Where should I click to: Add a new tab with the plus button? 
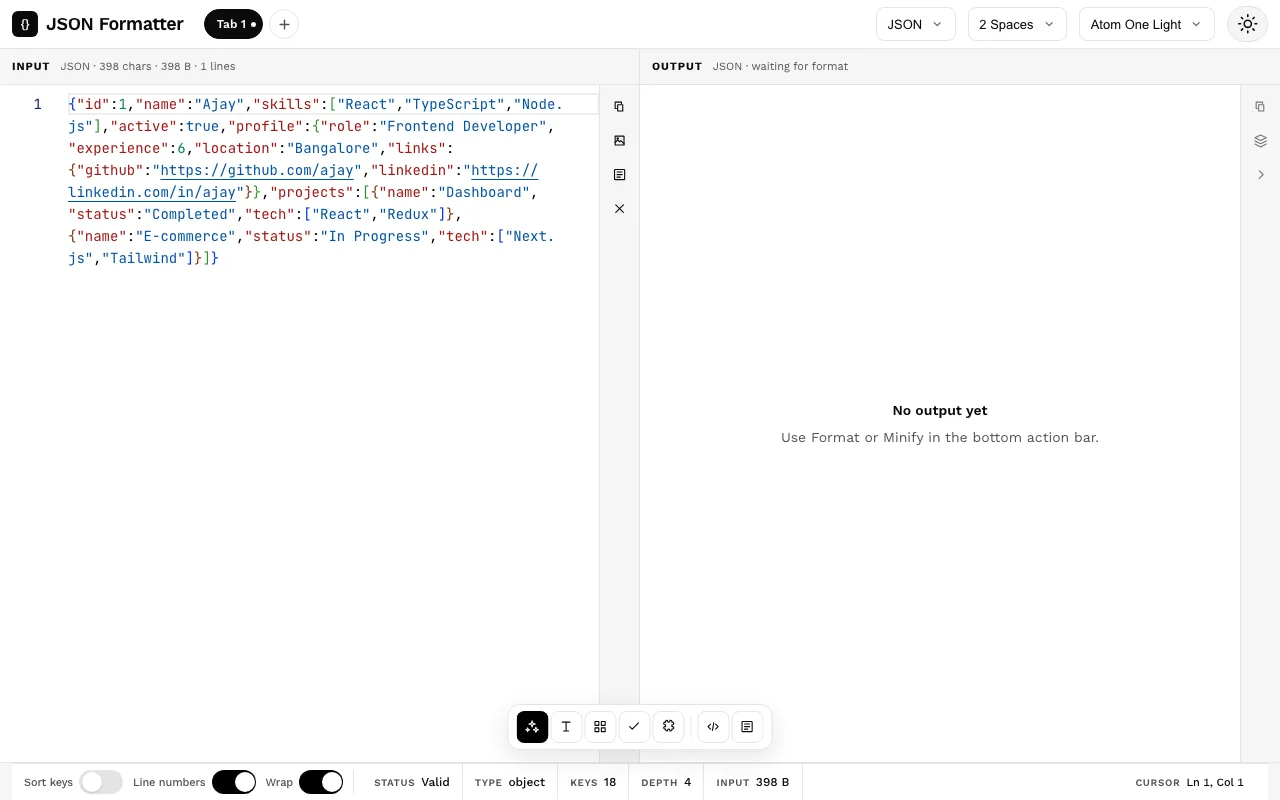(284, 24)
